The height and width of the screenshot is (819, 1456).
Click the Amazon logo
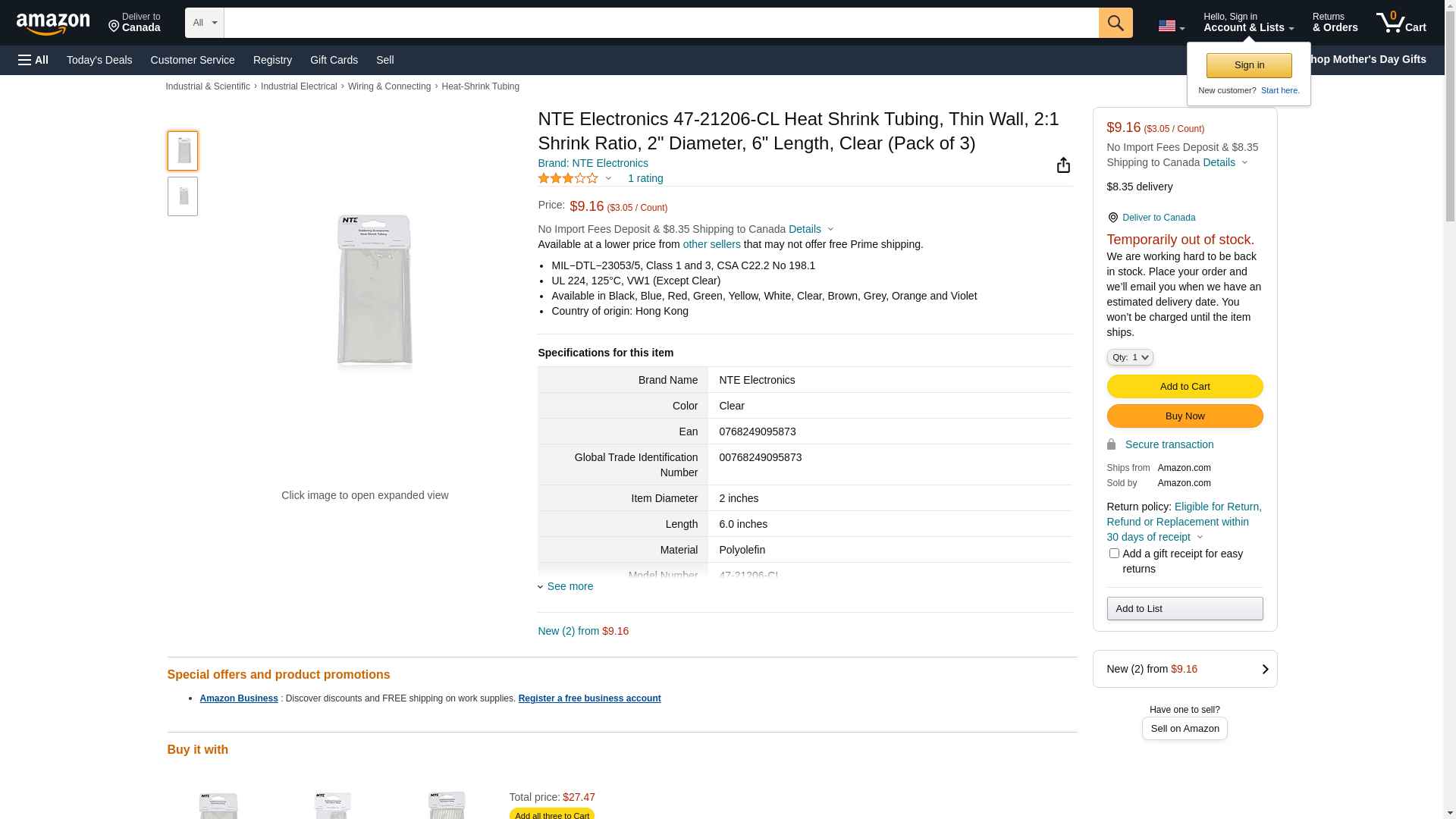53,24
